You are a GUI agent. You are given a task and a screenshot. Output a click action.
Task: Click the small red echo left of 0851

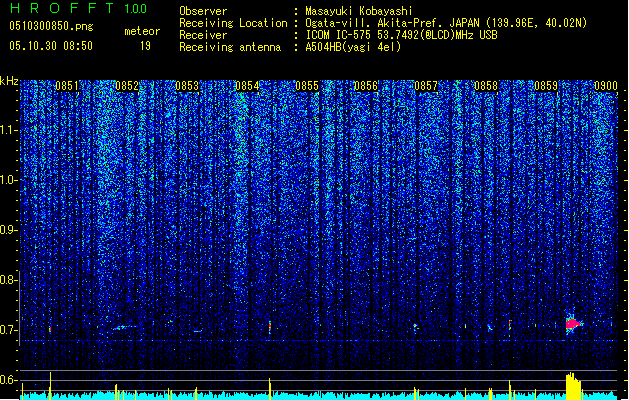tap(50, 329)
